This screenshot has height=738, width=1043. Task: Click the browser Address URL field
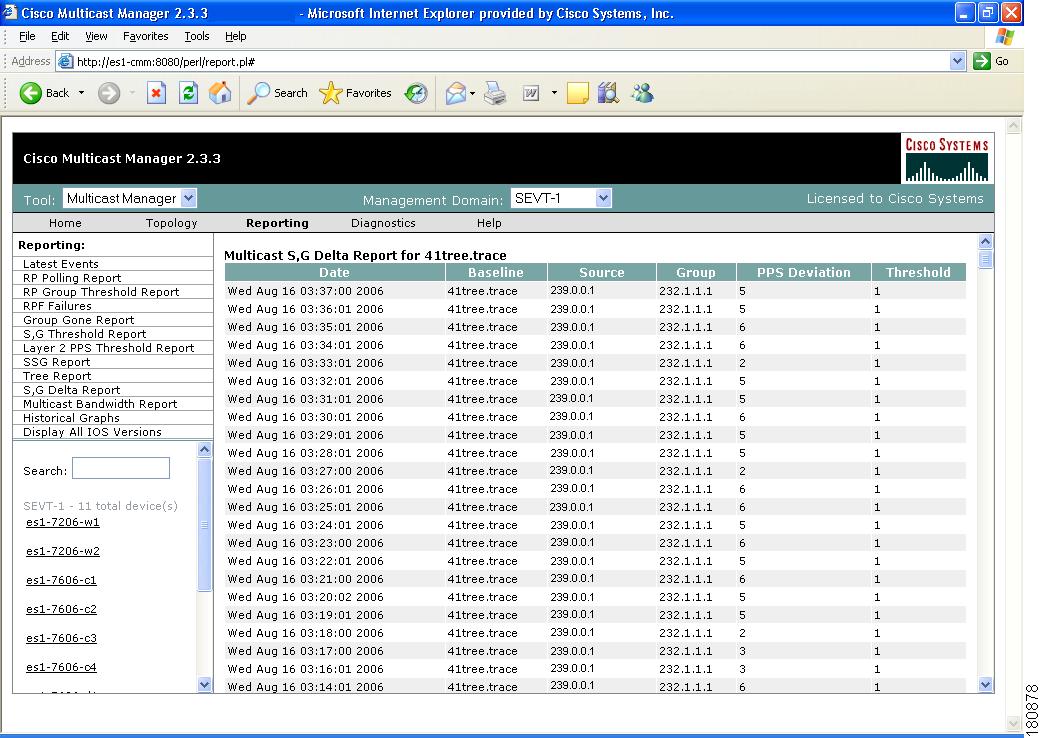511,61
